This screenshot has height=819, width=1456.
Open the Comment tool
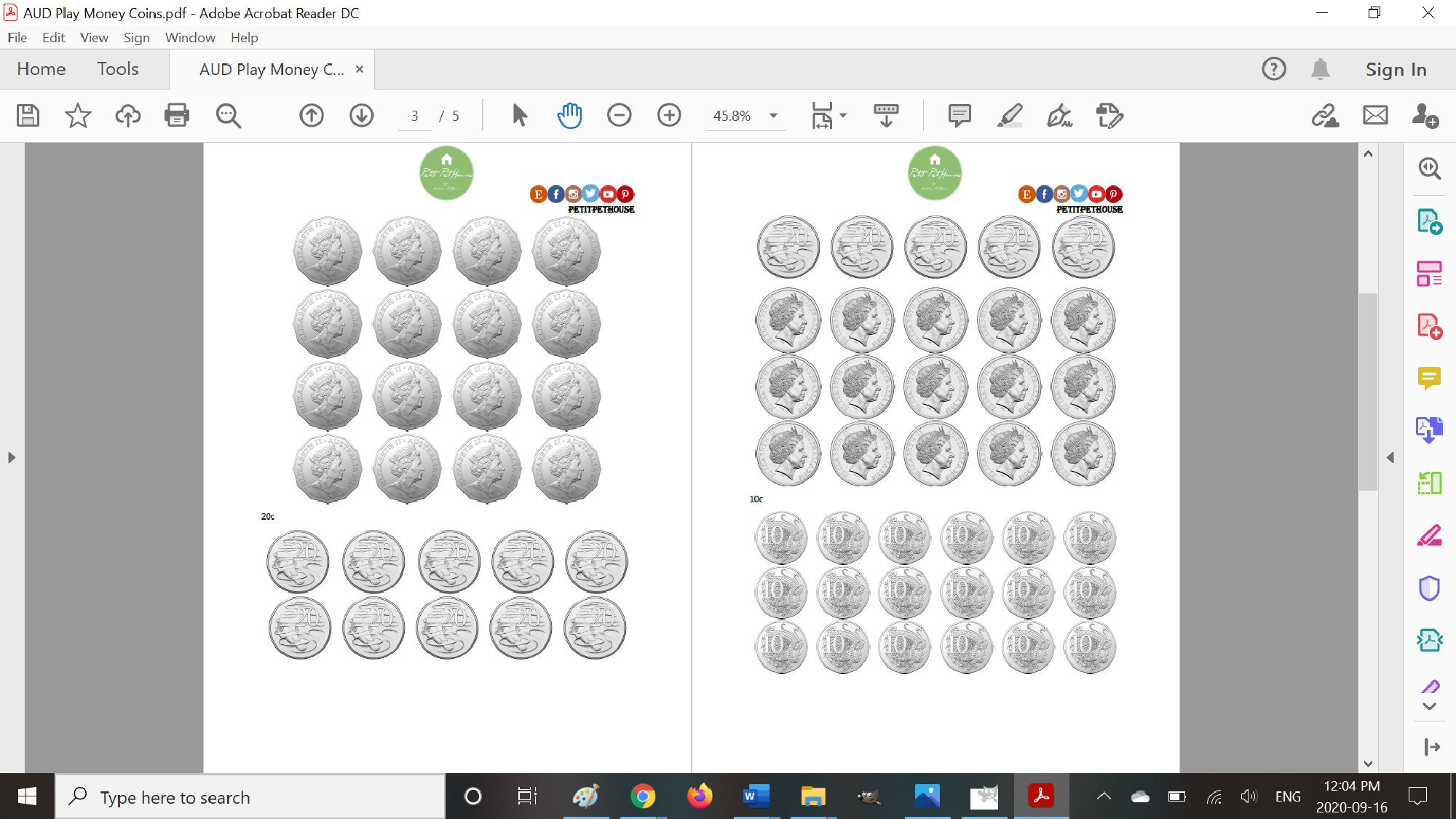[x=958, y=115]
